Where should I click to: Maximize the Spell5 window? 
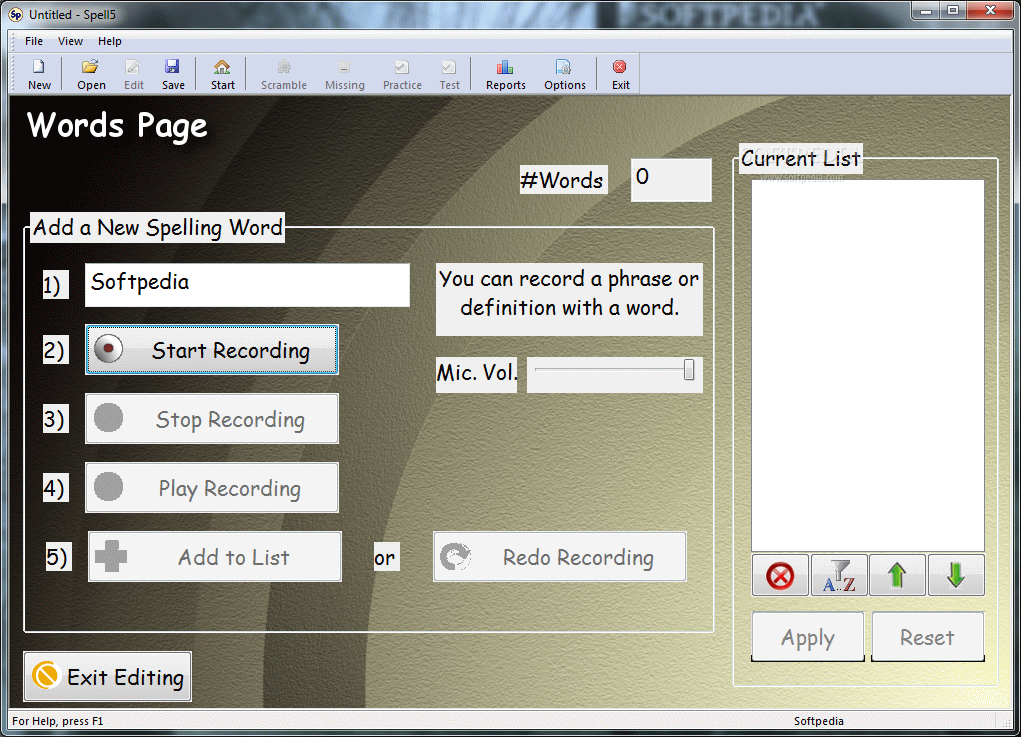point(953,11)
